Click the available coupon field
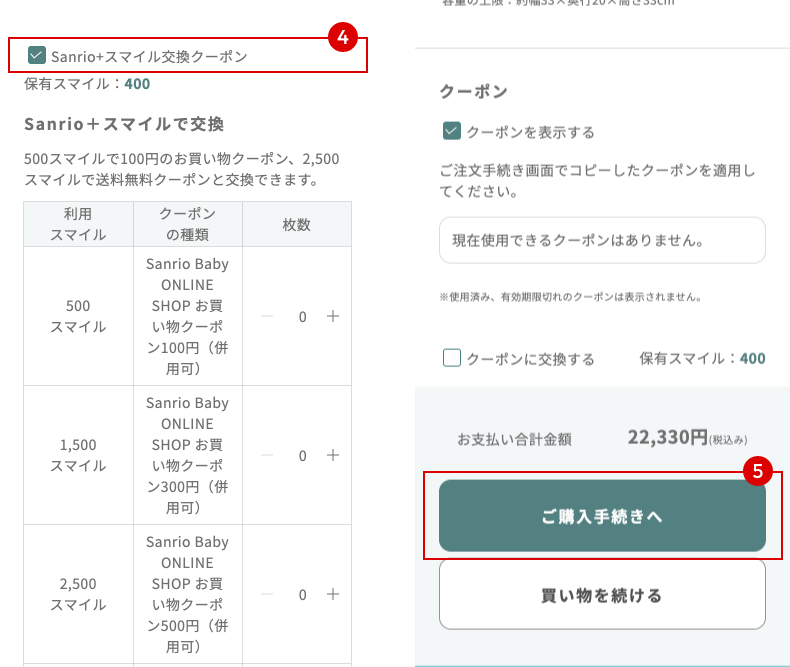Screen dimensions: 790x667 (x=602, y=241)
